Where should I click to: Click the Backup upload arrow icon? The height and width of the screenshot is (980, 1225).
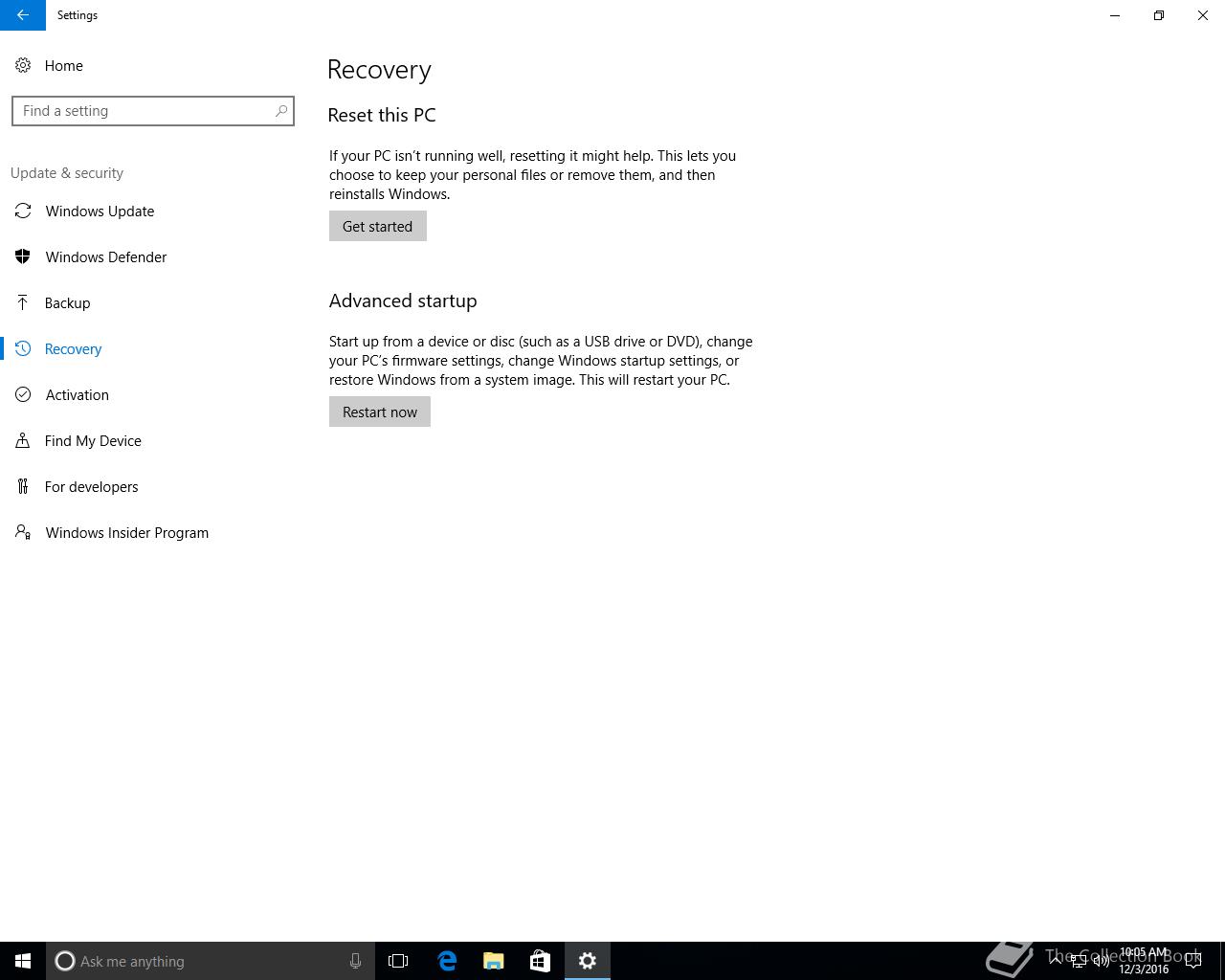tap(23, 302)
